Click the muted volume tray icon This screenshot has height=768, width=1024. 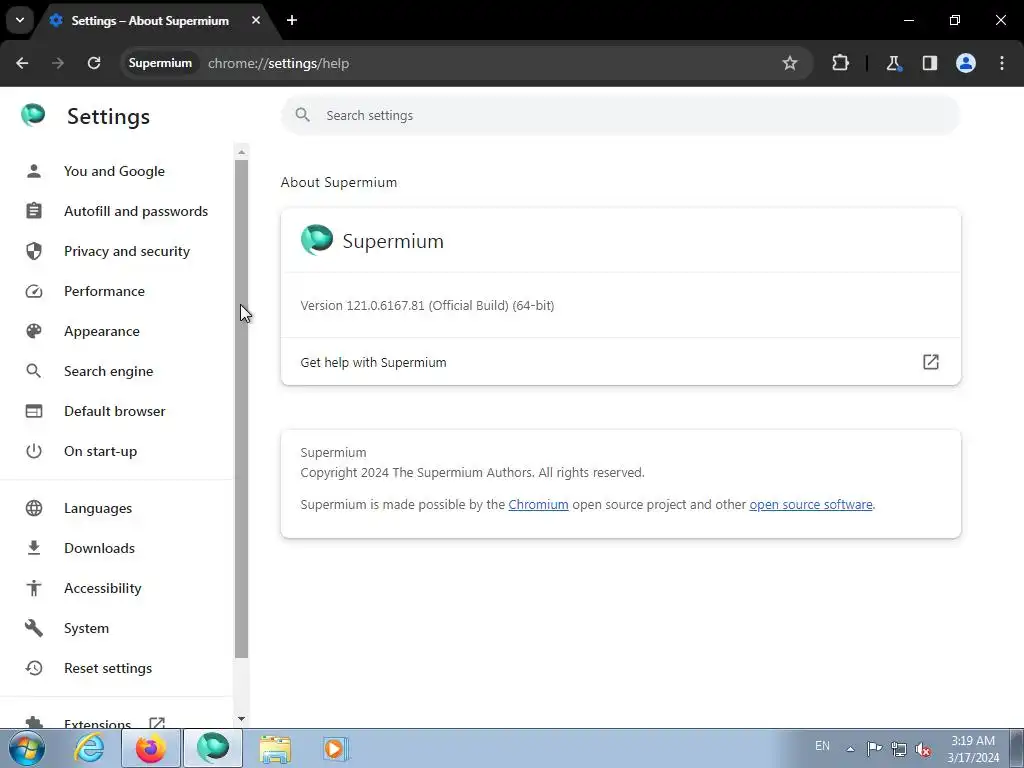pyautogui.click(x=923, y=749)
